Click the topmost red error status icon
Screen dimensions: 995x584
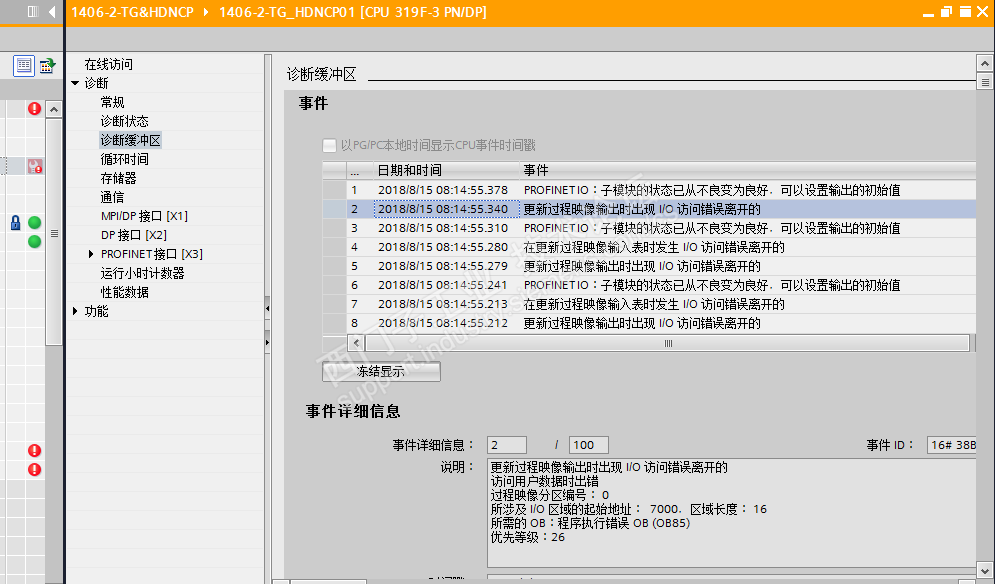tap(34, 109)
